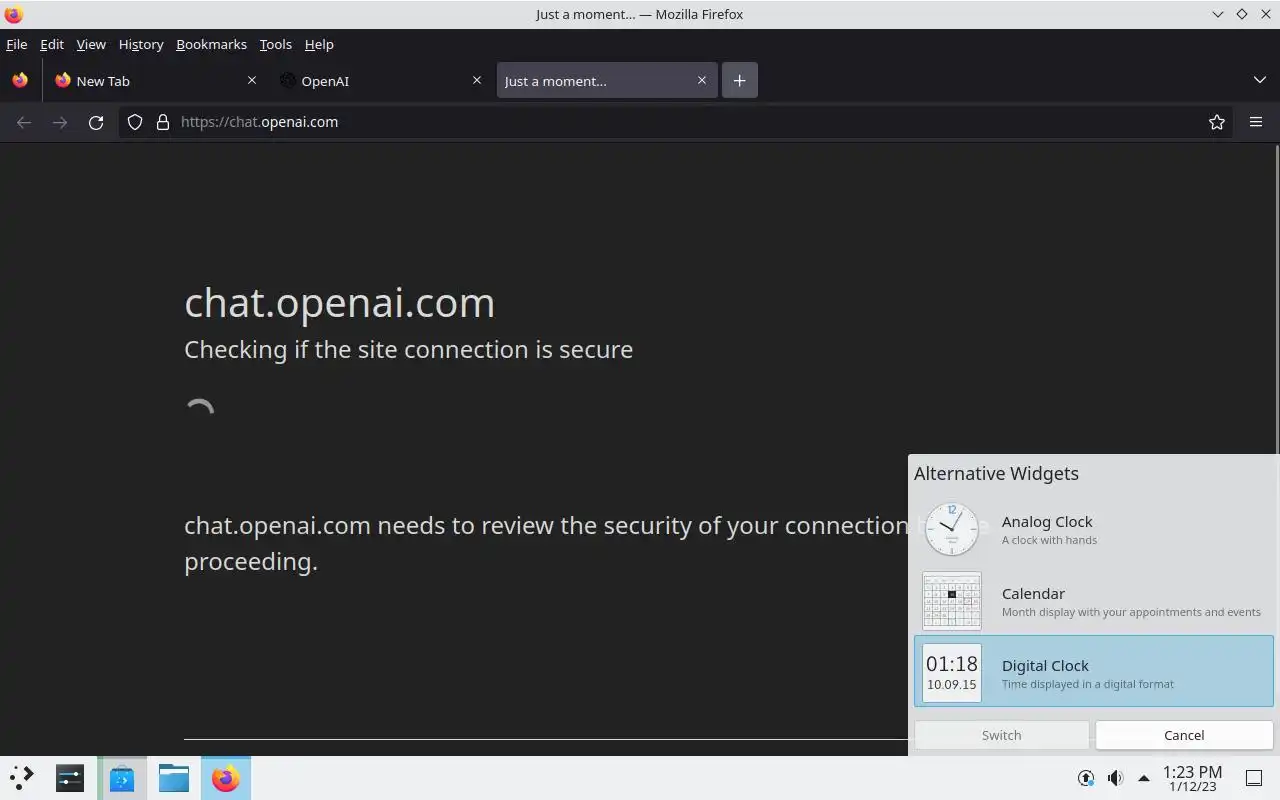Go back to previous page

point(24,122)
